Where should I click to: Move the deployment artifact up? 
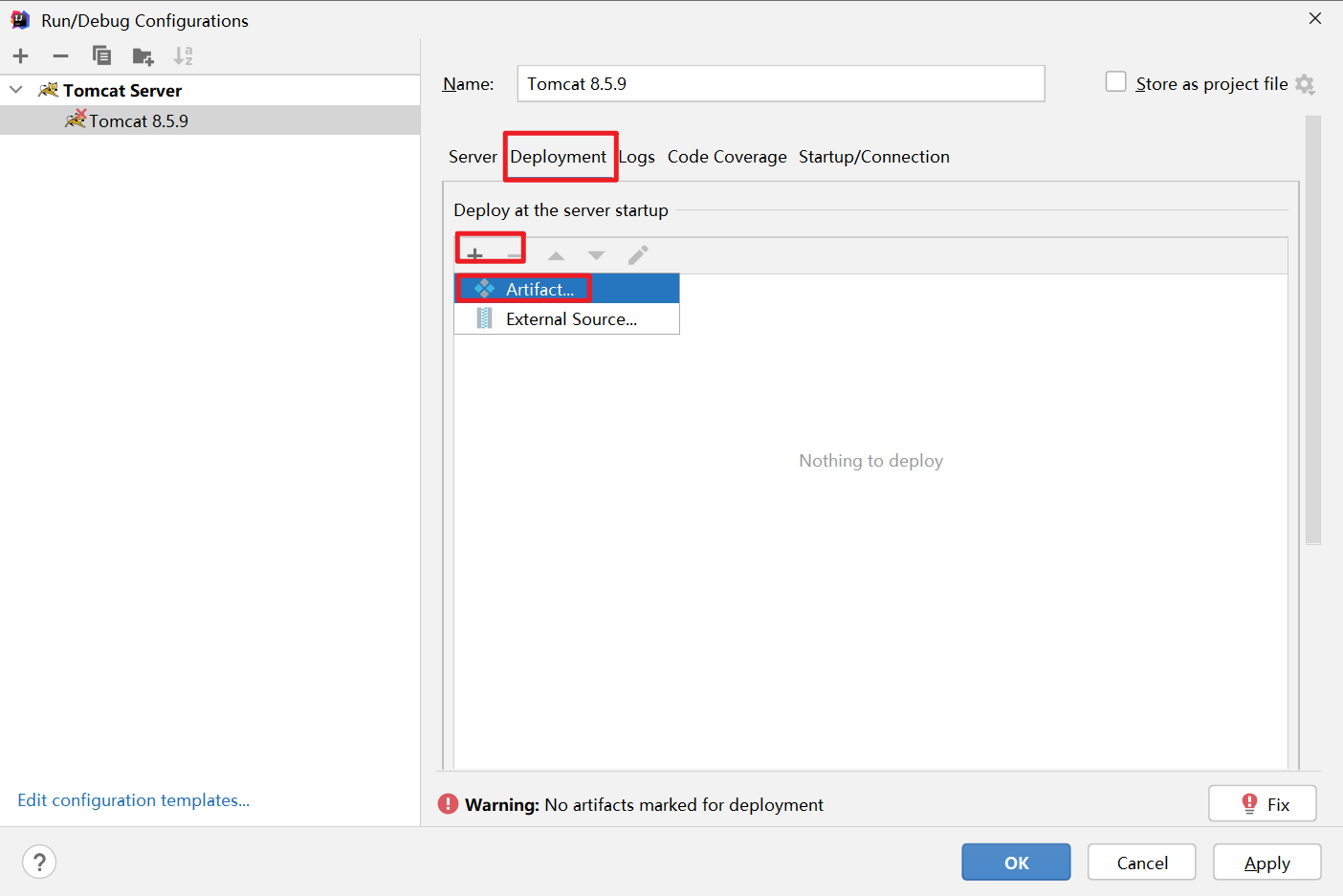pyautogui.click(x=556, y=253)
